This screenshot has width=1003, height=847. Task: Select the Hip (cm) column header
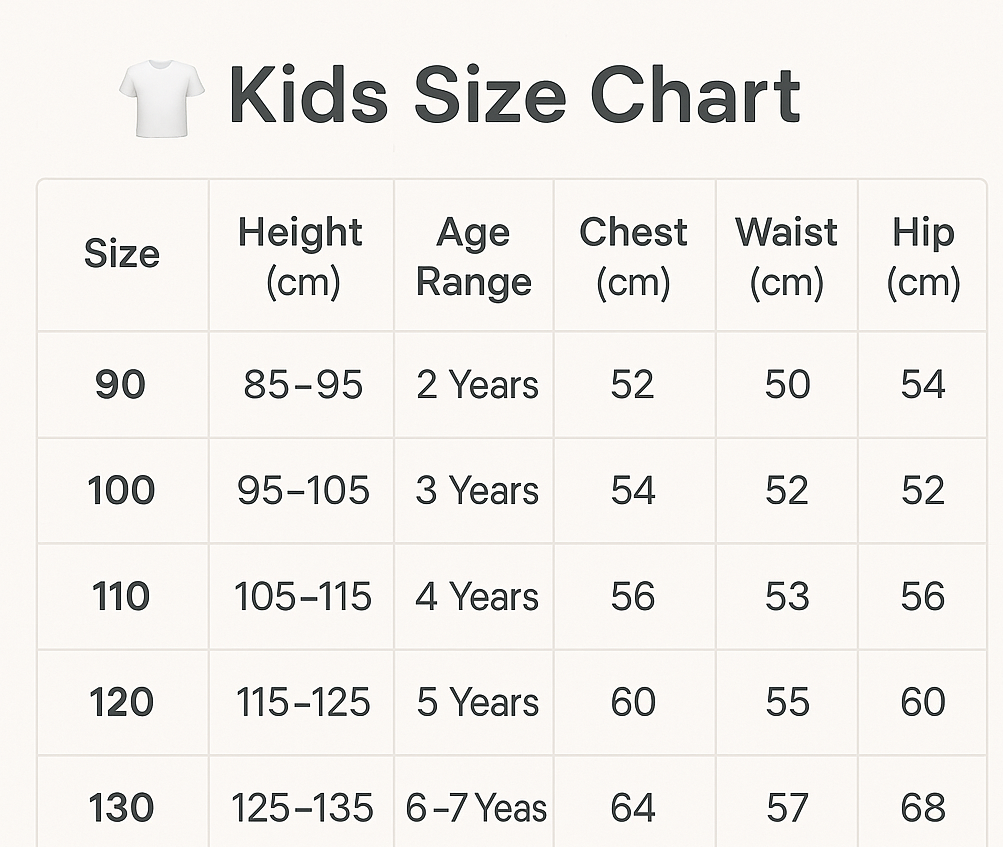923,257
